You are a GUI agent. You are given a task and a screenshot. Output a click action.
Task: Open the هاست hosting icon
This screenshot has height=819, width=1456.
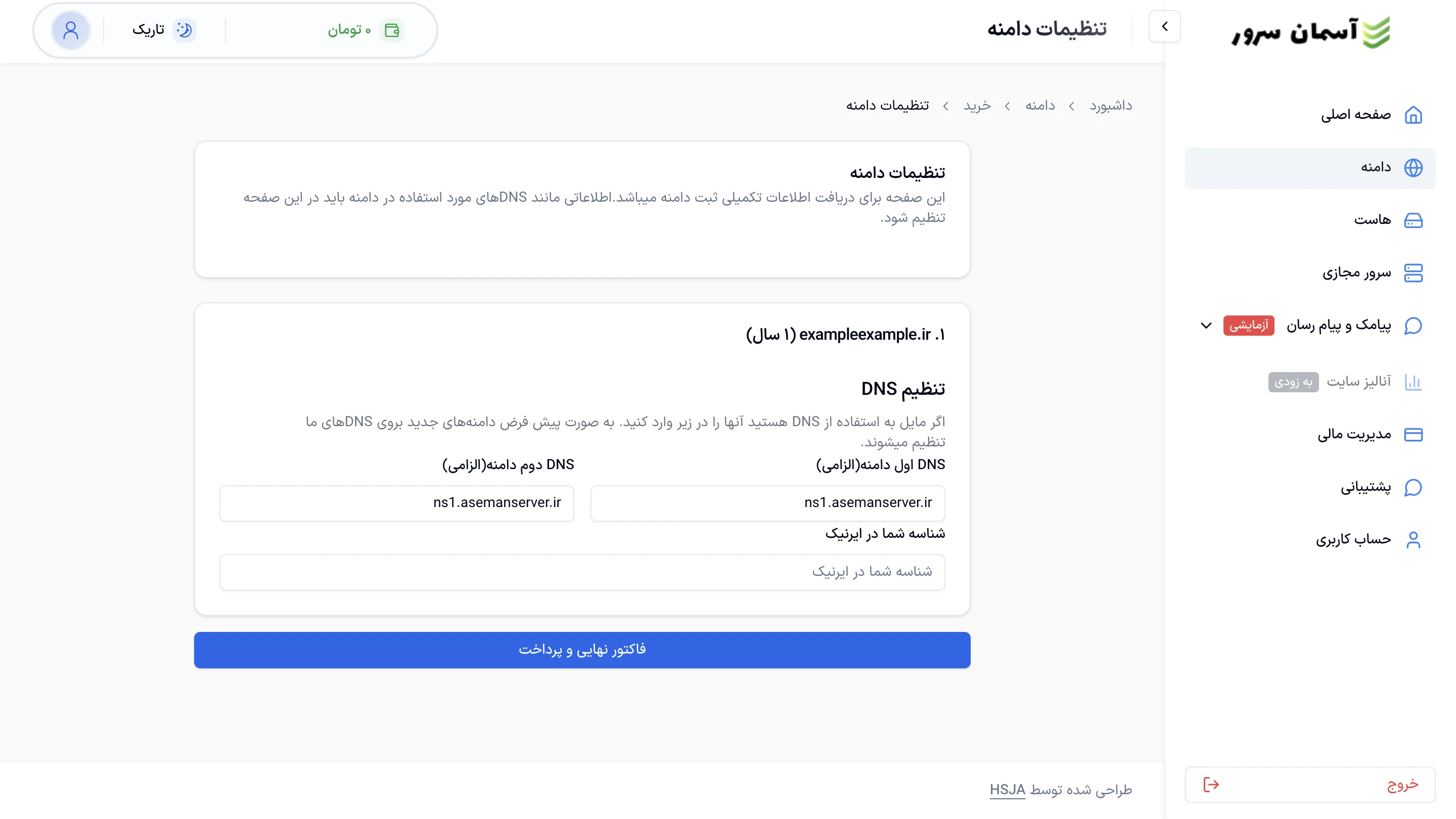coord(1414,220)
